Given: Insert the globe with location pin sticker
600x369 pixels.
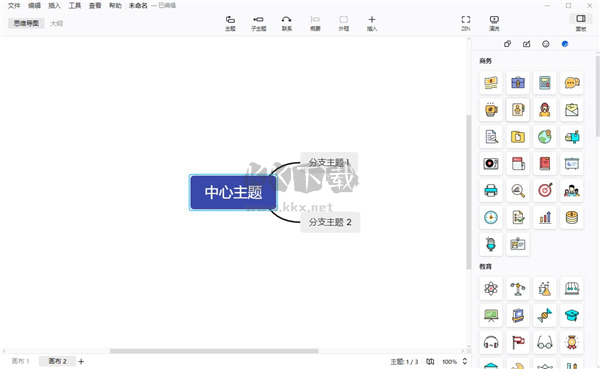Looking at the screenshot, I should 545,137.
